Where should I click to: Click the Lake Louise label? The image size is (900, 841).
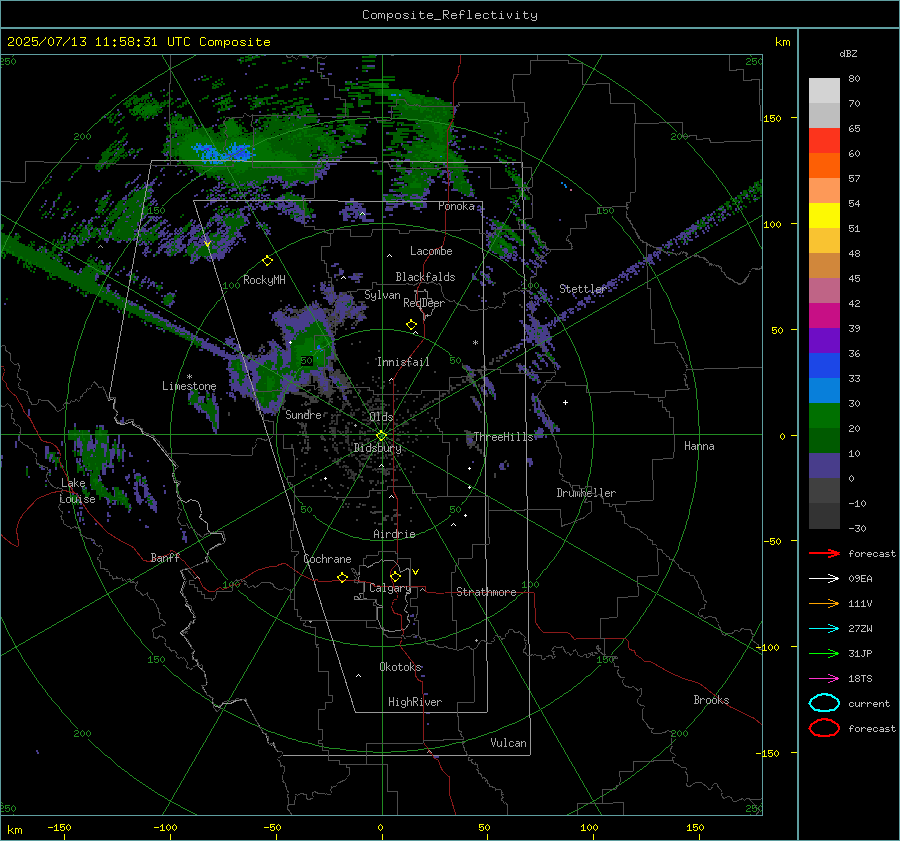[x=77, y=491]
